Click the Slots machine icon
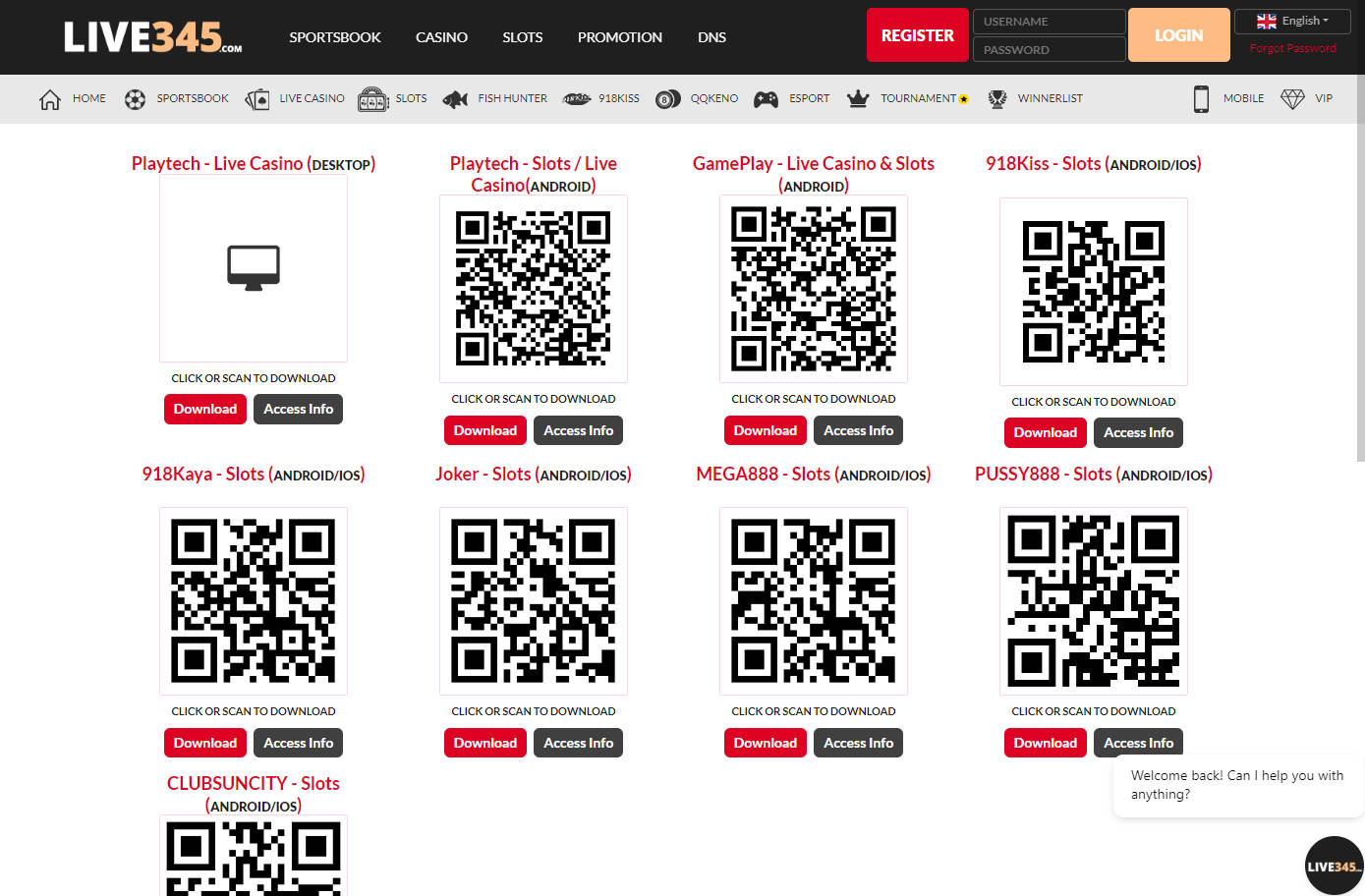The height and width of the screenshot is (896, 1365). pyautogui.click(x=373, y=99)
